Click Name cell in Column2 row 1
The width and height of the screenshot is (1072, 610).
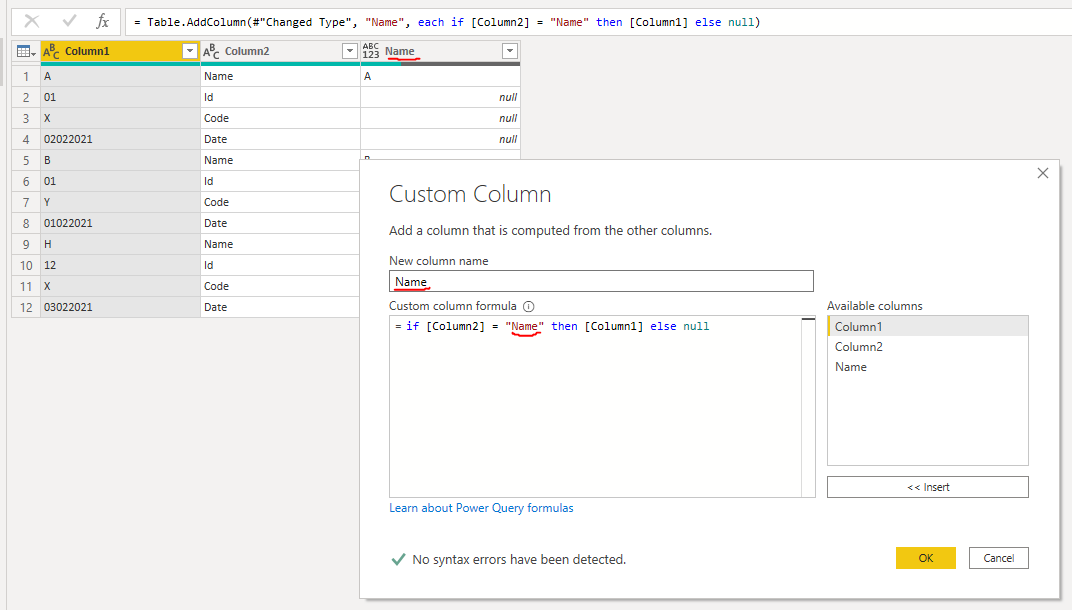[x=280, y=76]
